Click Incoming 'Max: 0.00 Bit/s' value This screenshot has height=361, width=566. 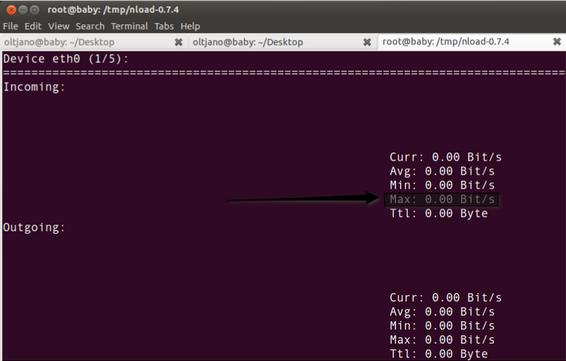[442, 199]
